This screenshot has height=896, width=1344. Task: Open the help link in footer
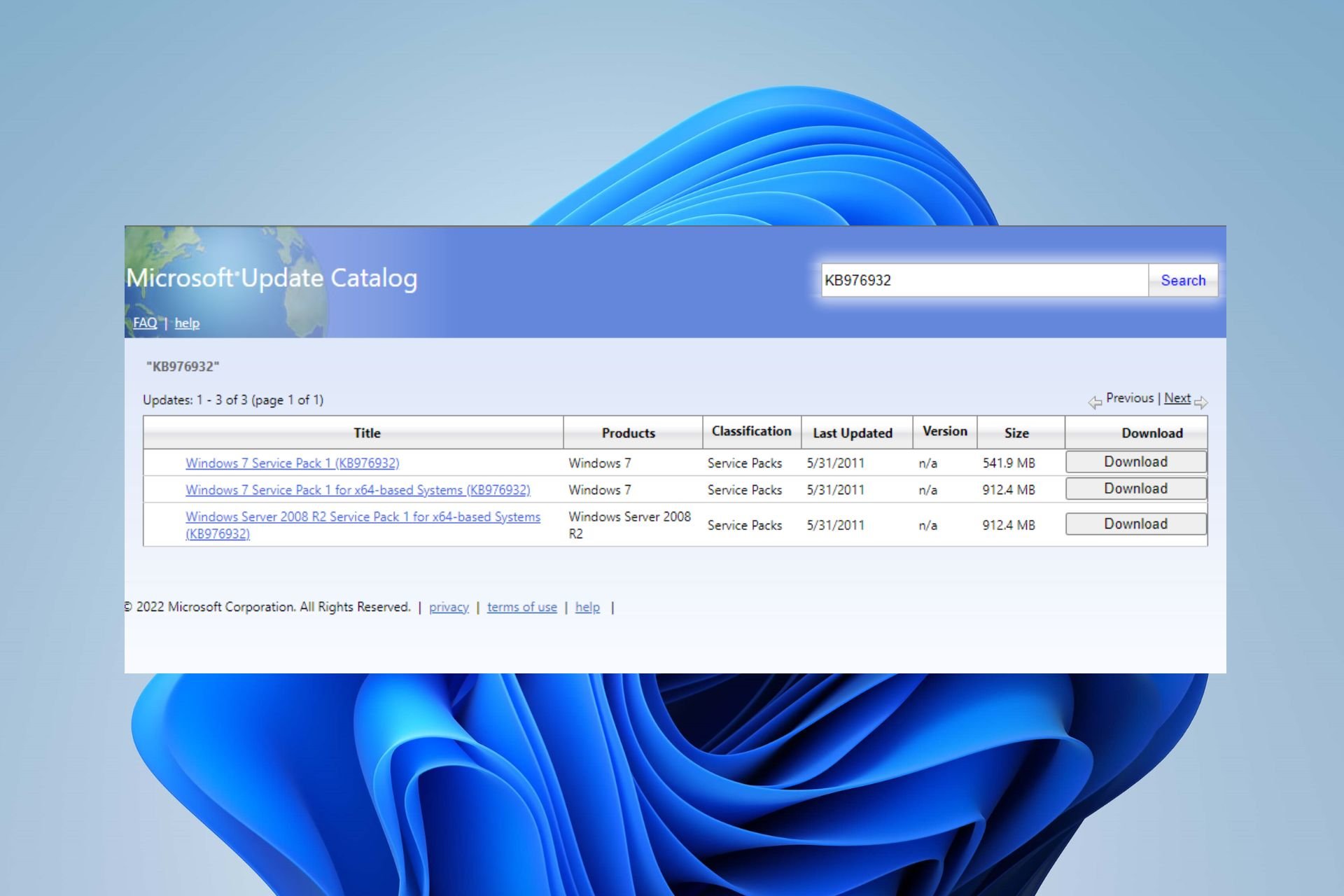tap(587, 607)
